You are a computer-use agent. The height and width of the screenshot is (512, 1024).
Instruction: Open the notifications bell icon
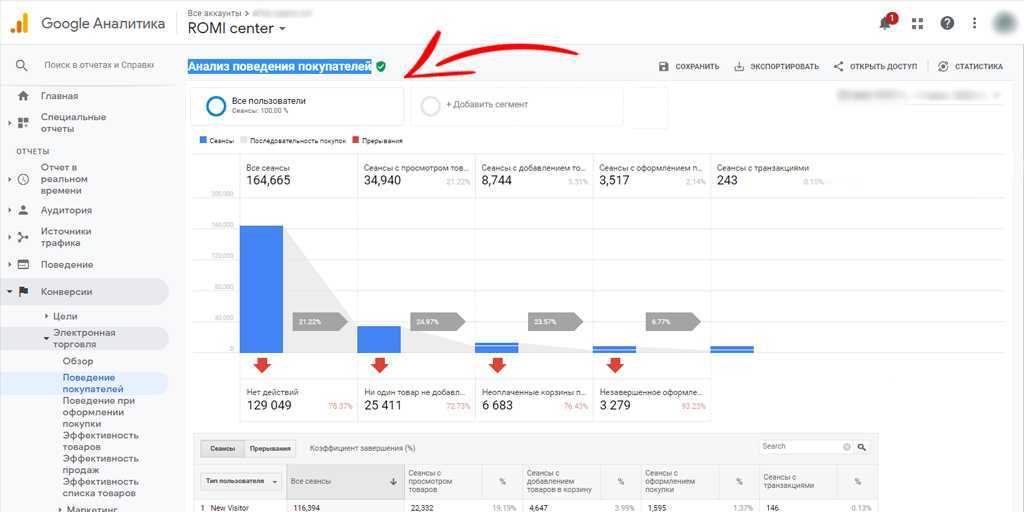(886, 23)
